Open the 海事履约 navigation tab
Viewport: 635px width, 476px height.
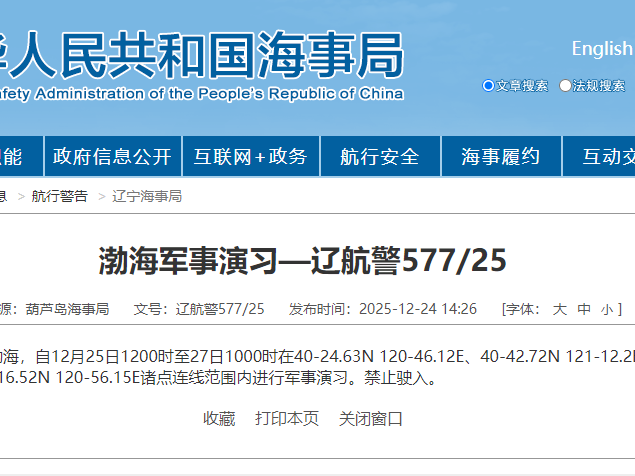point(500,156)
